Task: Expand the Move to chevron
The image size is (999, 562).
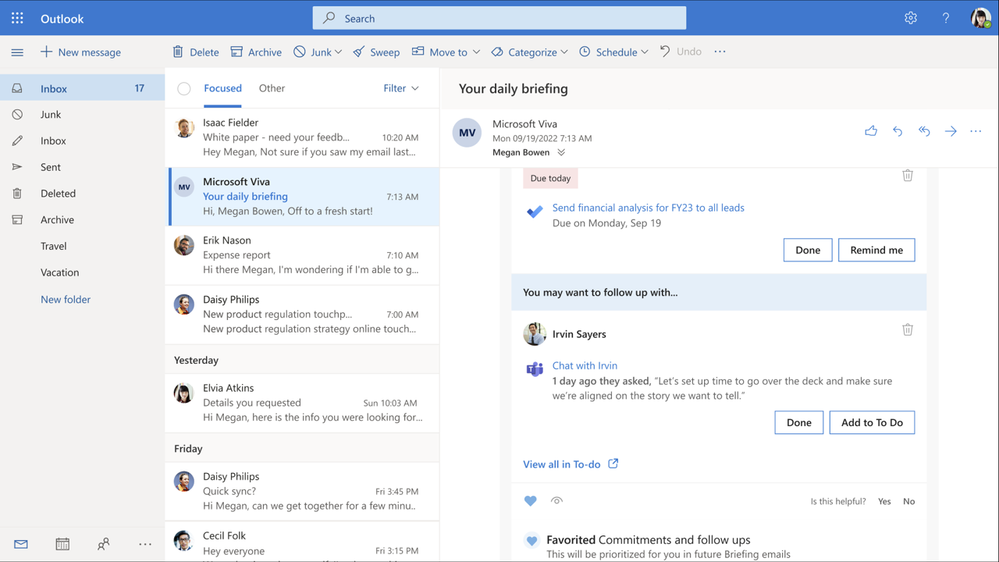Action: pyautogui.click(x=476, y=52)
